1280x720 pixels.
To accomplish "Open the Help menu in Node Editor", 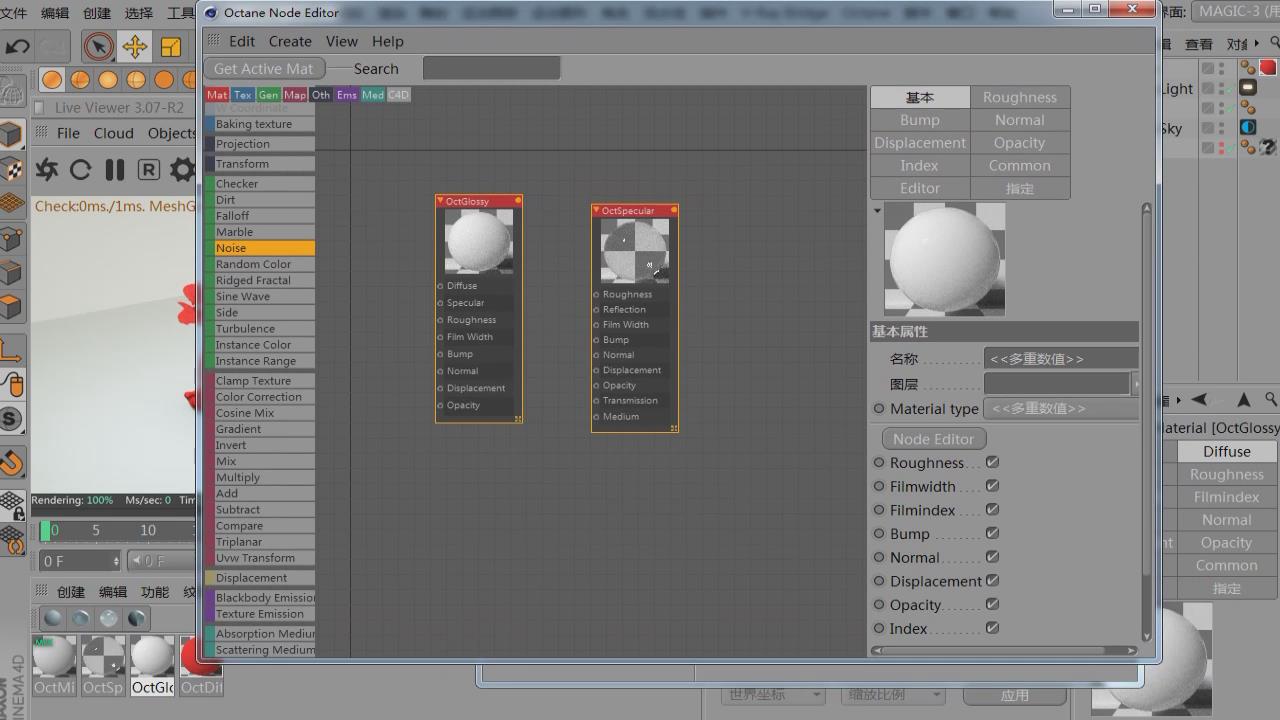I will [388, 41].
